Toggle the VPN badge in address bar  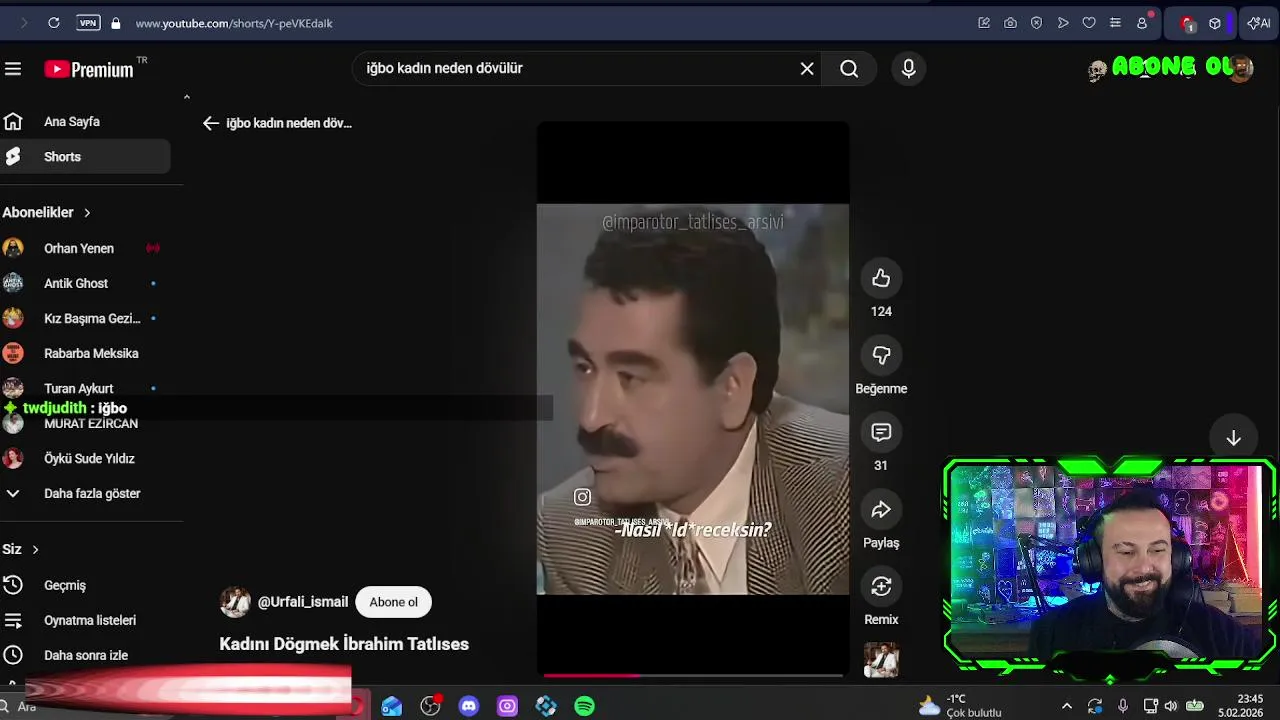tap(88, 23)
